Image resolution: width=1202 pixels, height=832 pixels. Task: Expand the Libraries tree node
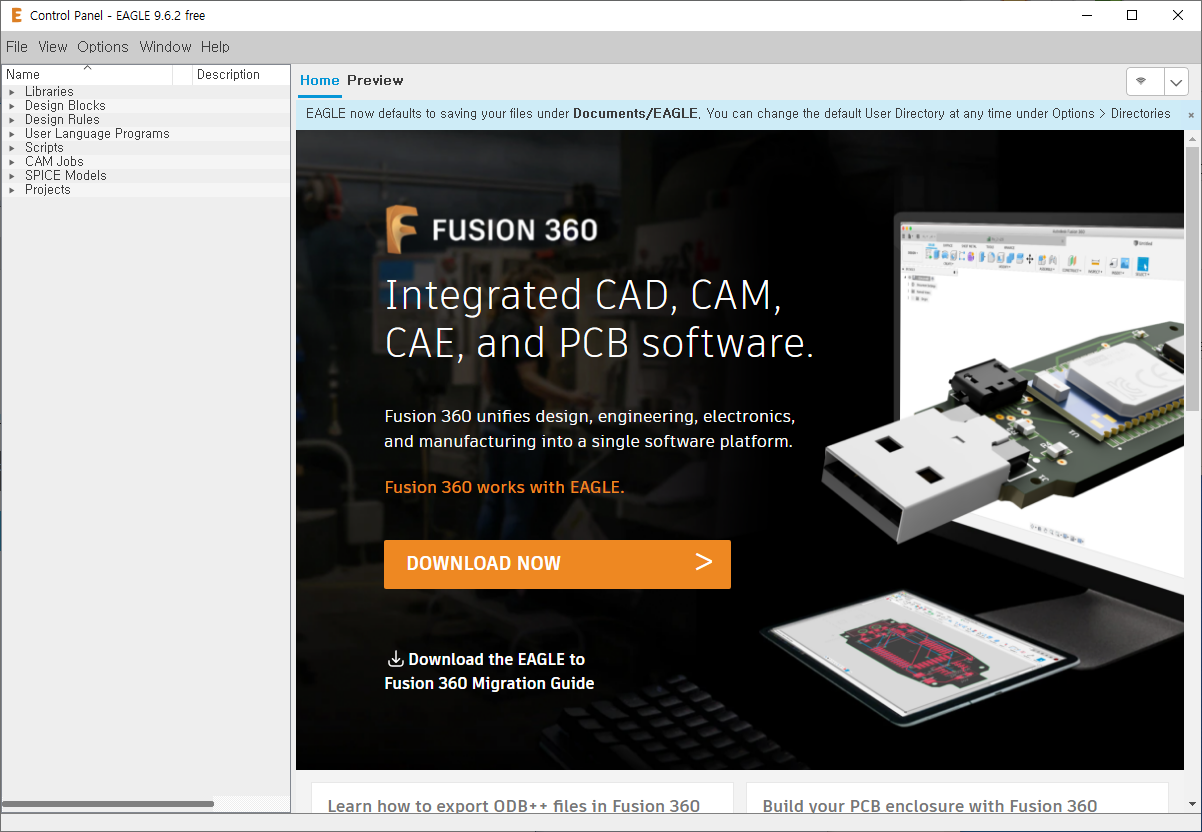click(12, 92)
